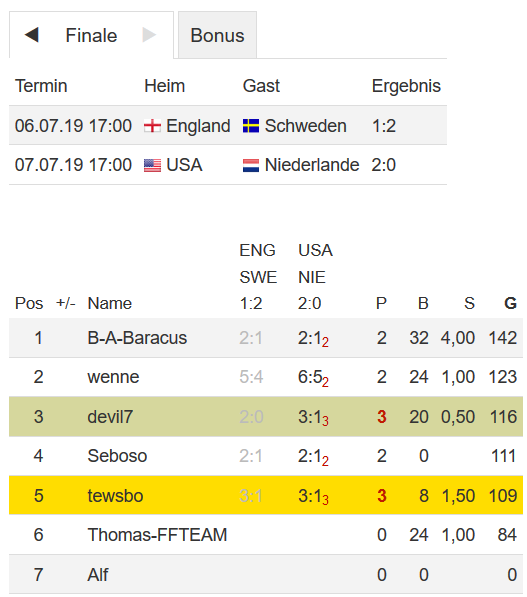Select the highlighted devil7 row
Image resolution: width=527 pixels, height=597 pixels.
tap(266, 417)
